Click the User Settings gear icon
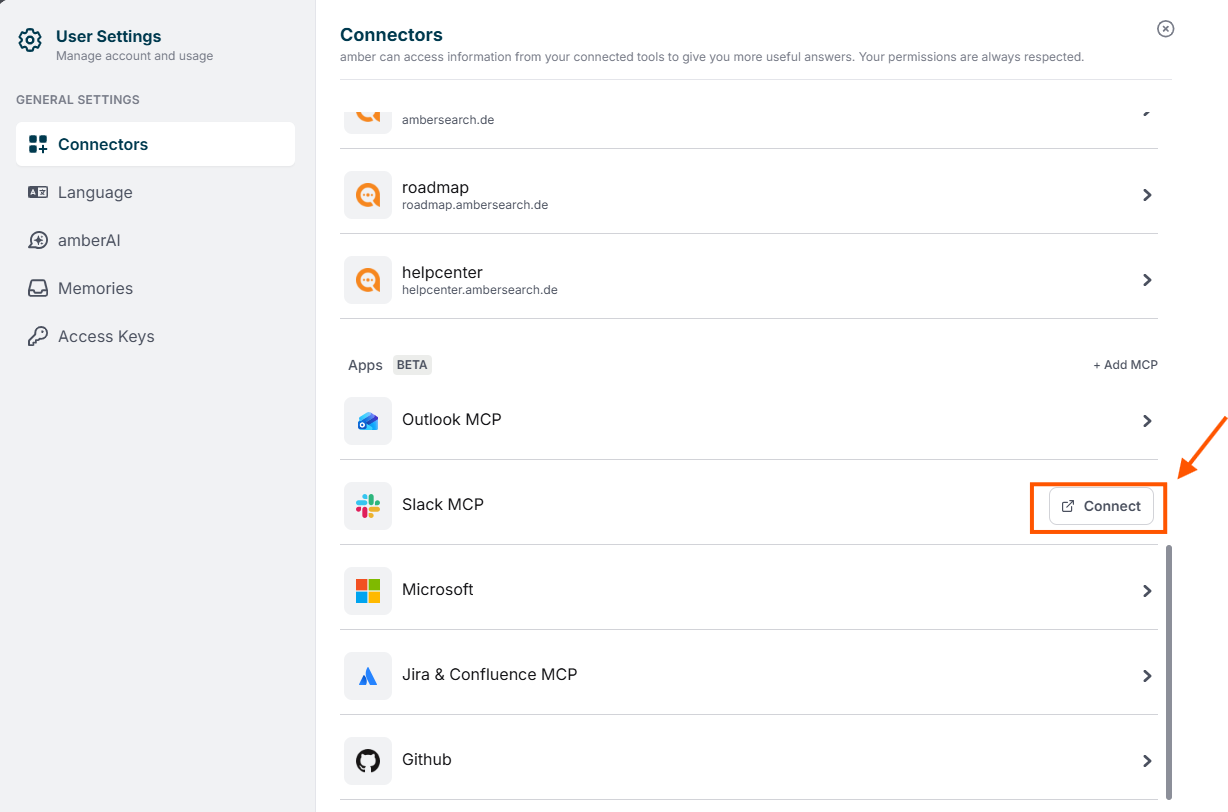Viewport: 1228px width, 812px height. point(30,40)
